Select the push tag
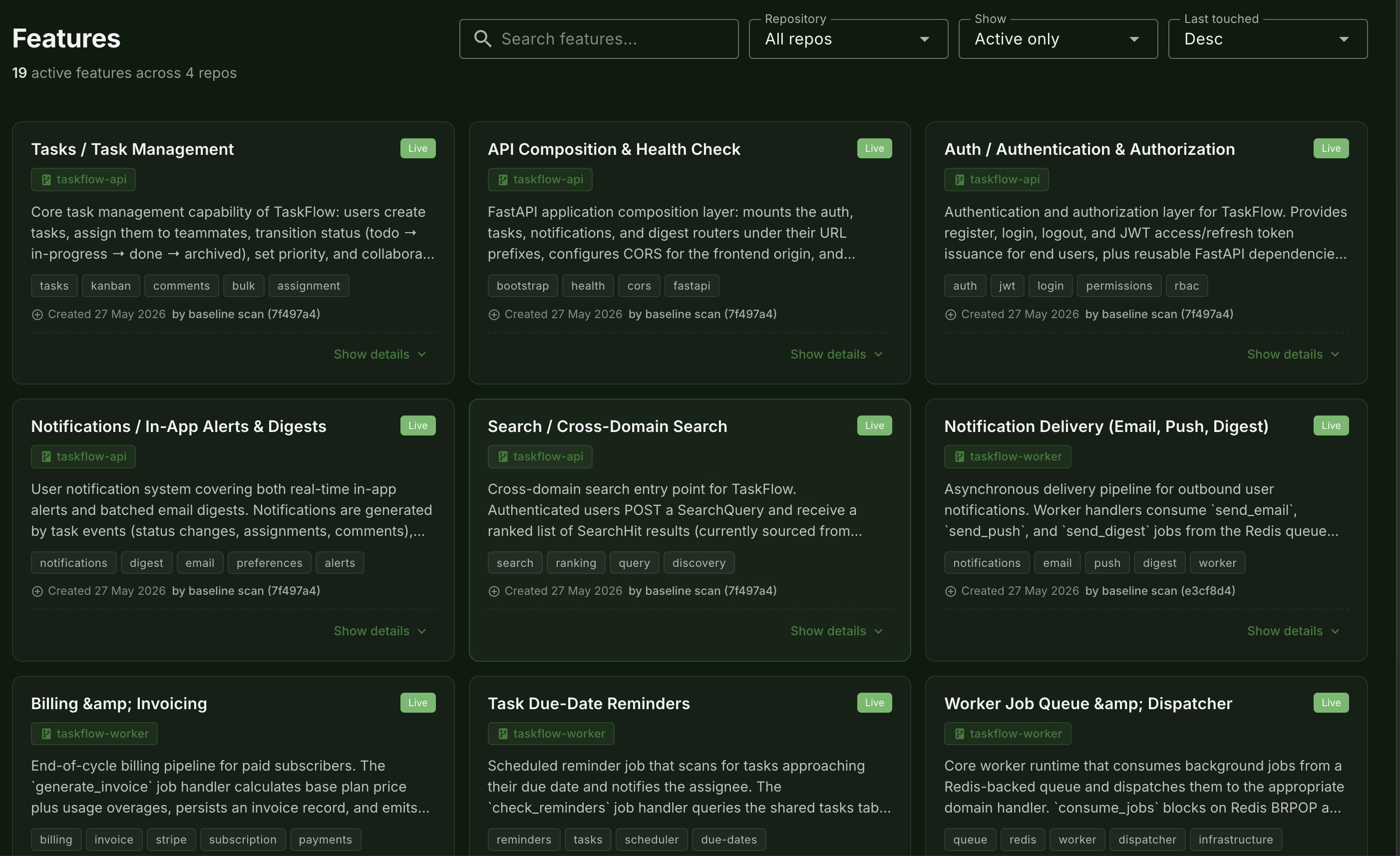This screenshot has width=1400, height=856. tap(1107, 563)
